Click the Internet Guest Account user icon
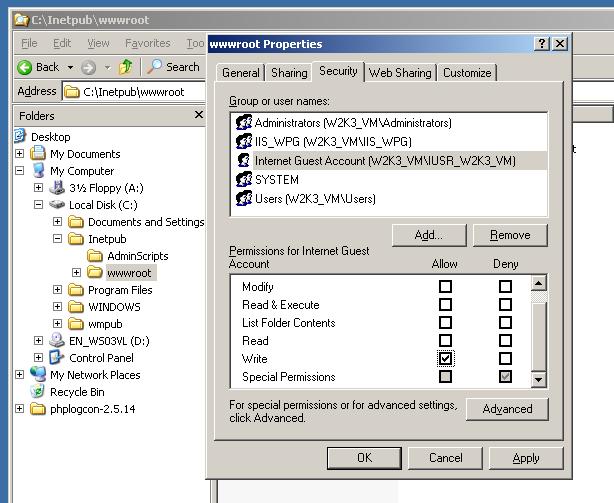Viewport: 614px width, 503px height. tap(244, 160)
